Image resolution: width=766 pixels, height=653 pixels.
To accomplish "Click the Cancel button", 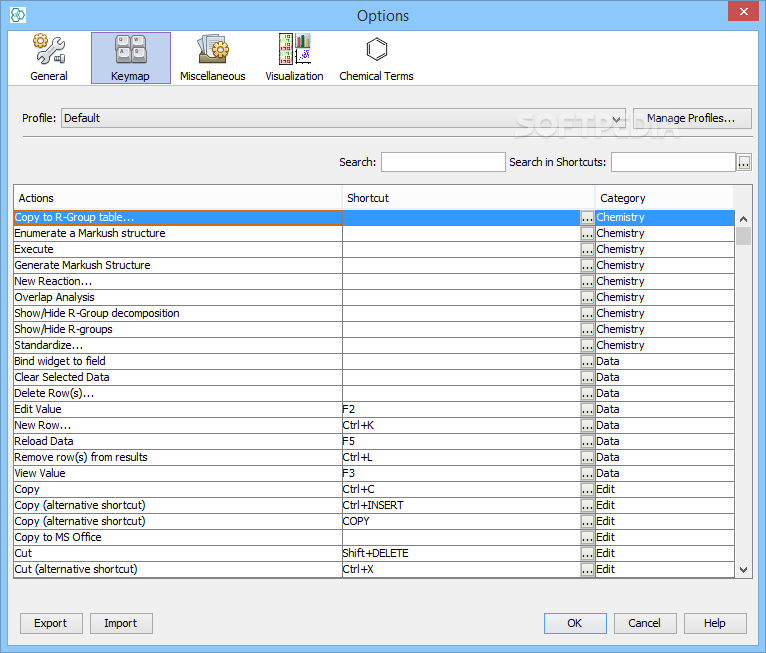I will click(x=645, y=624).
